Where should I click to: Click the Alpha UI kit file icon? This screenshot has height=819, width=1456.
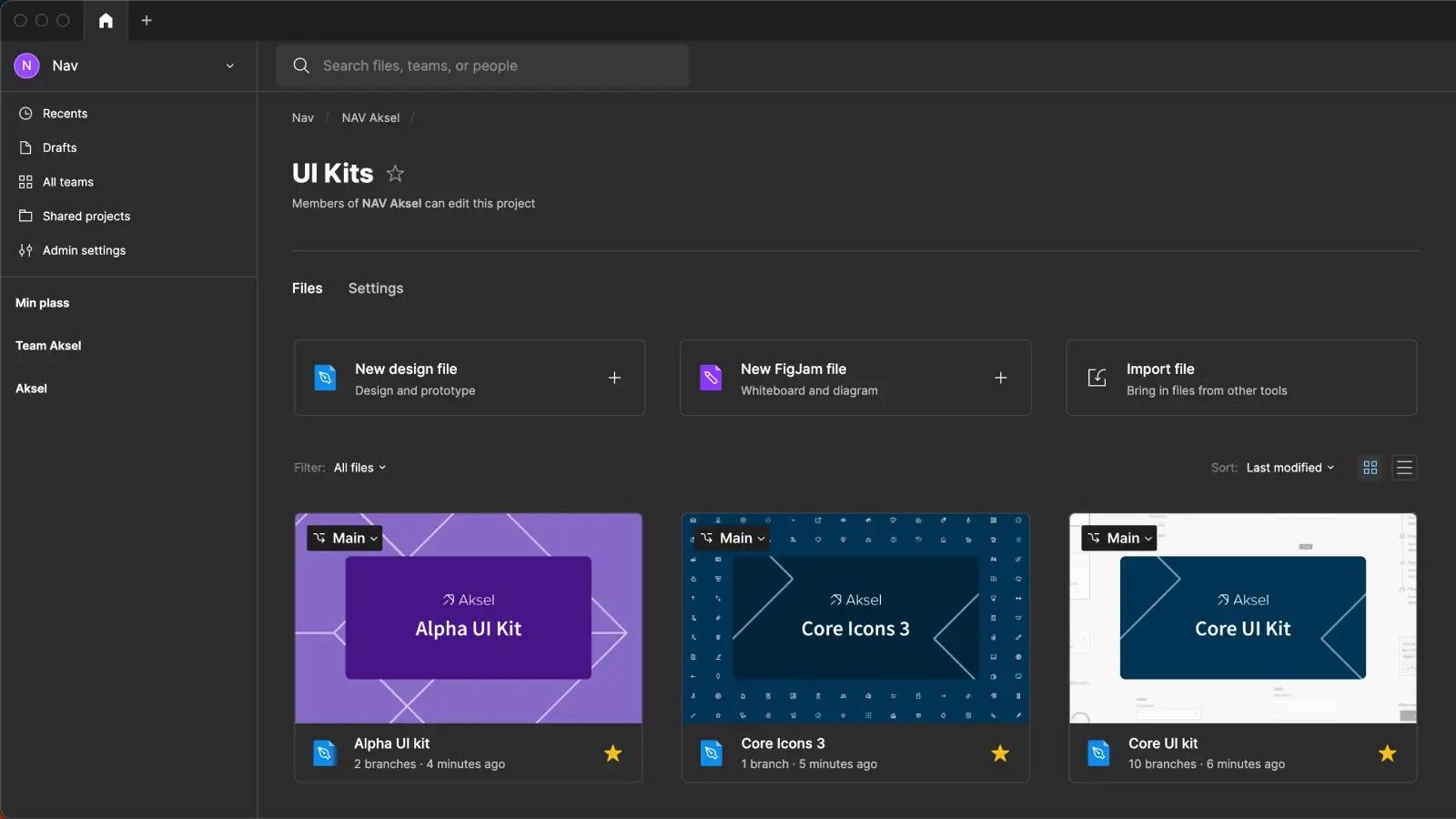click(x=325, y=753)
